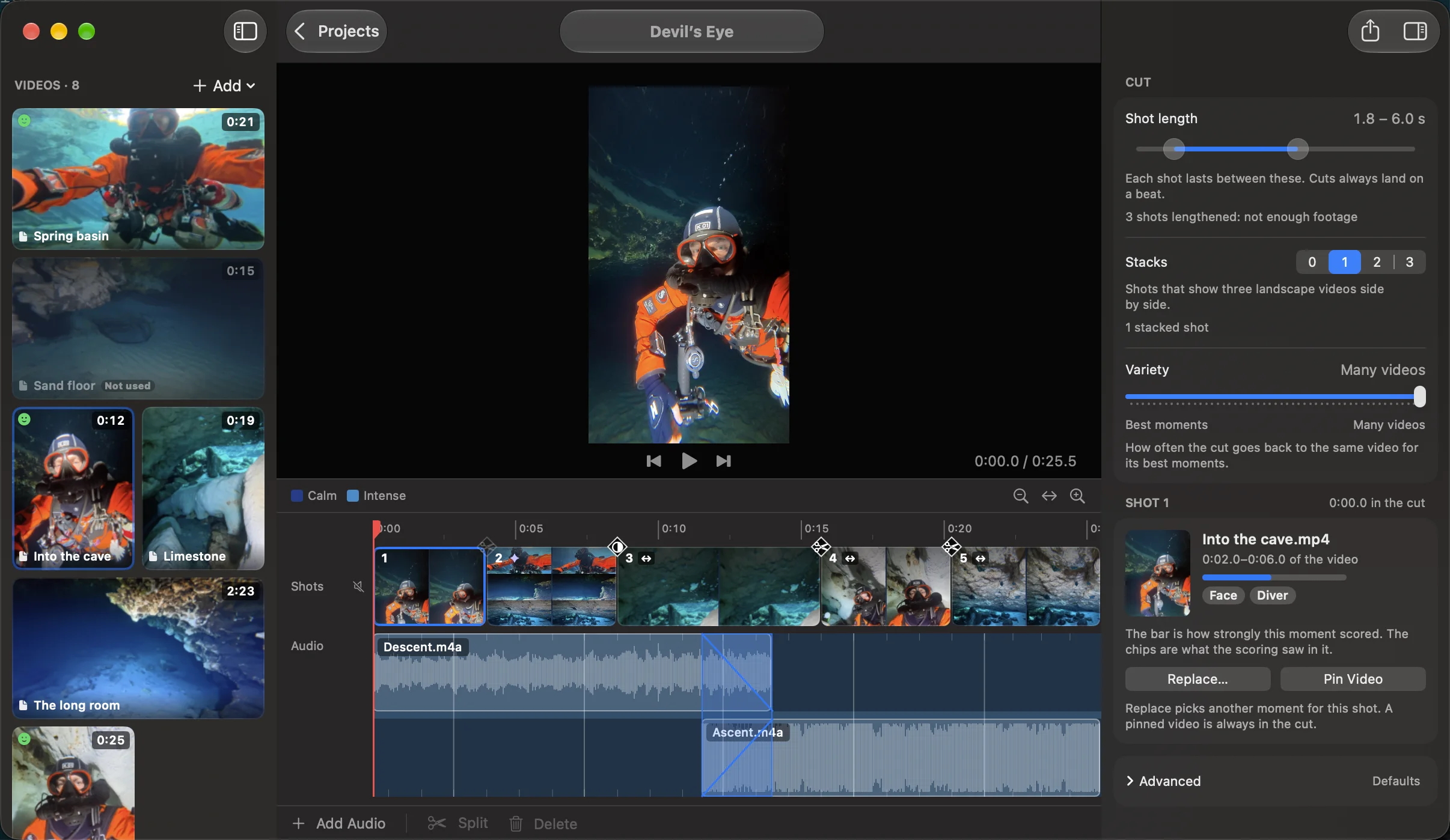This screenshot has width=1450, height=840.
Task: Click the lengthened arrows icon on shot 4
Action: coord(850,559)
